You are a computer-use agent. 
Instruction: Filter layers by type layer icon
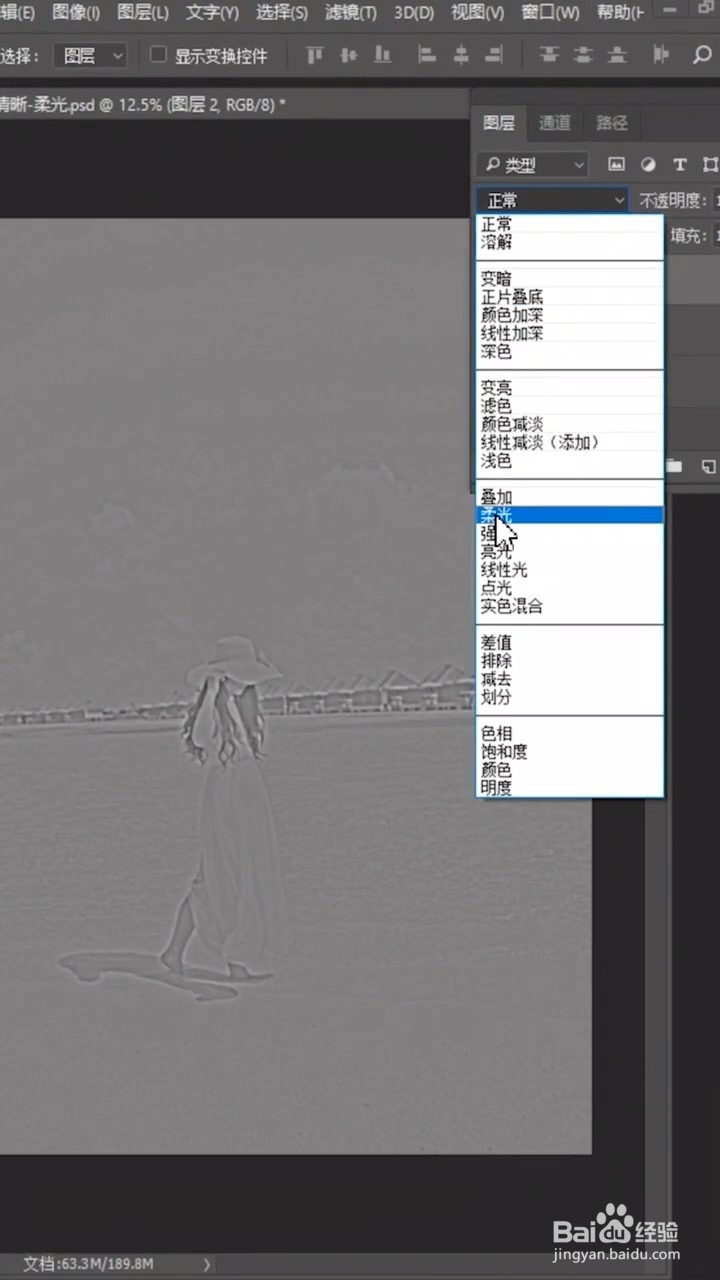(679, 165)
